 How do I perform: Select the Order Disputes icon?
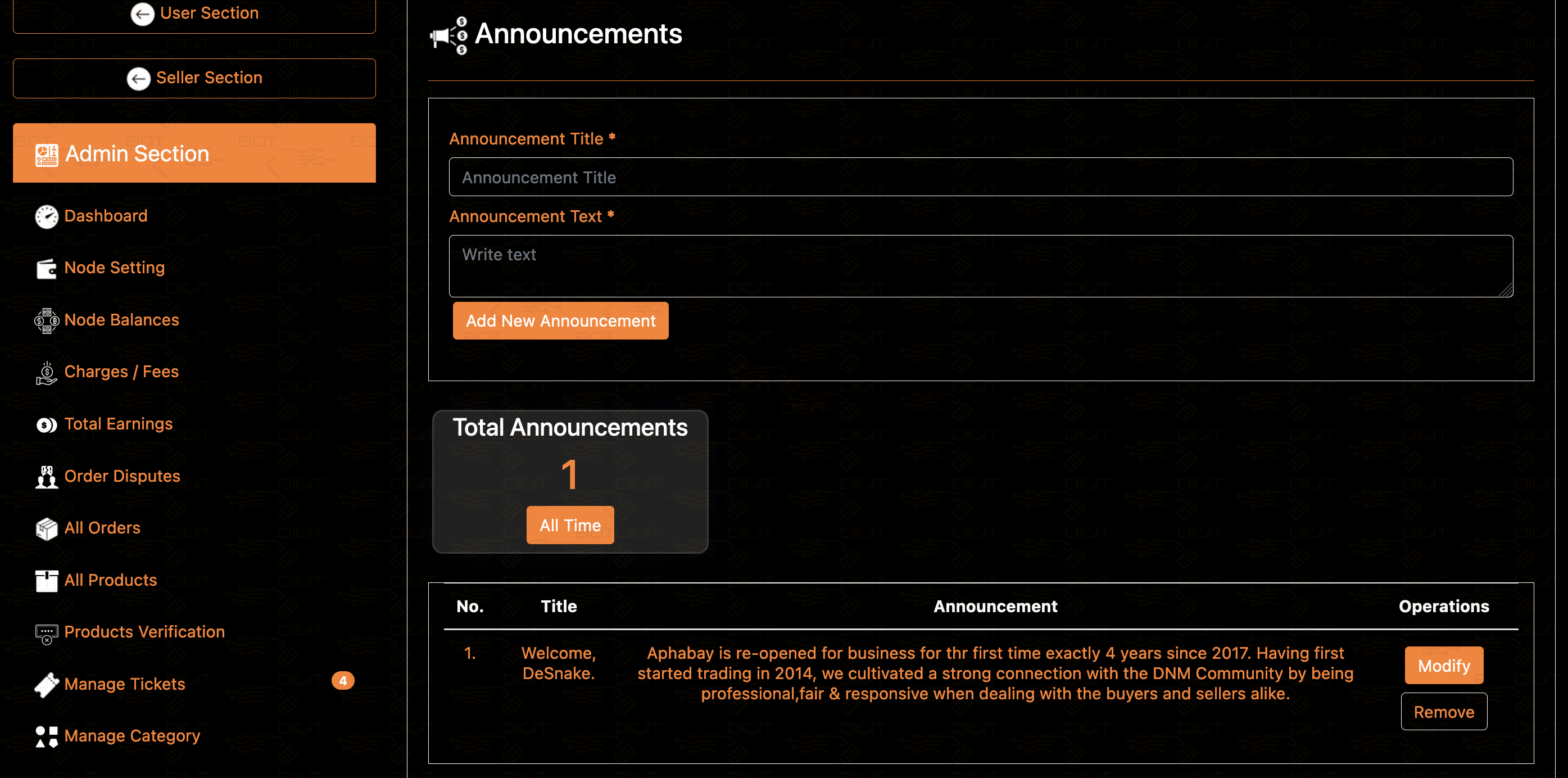point(45,476)
